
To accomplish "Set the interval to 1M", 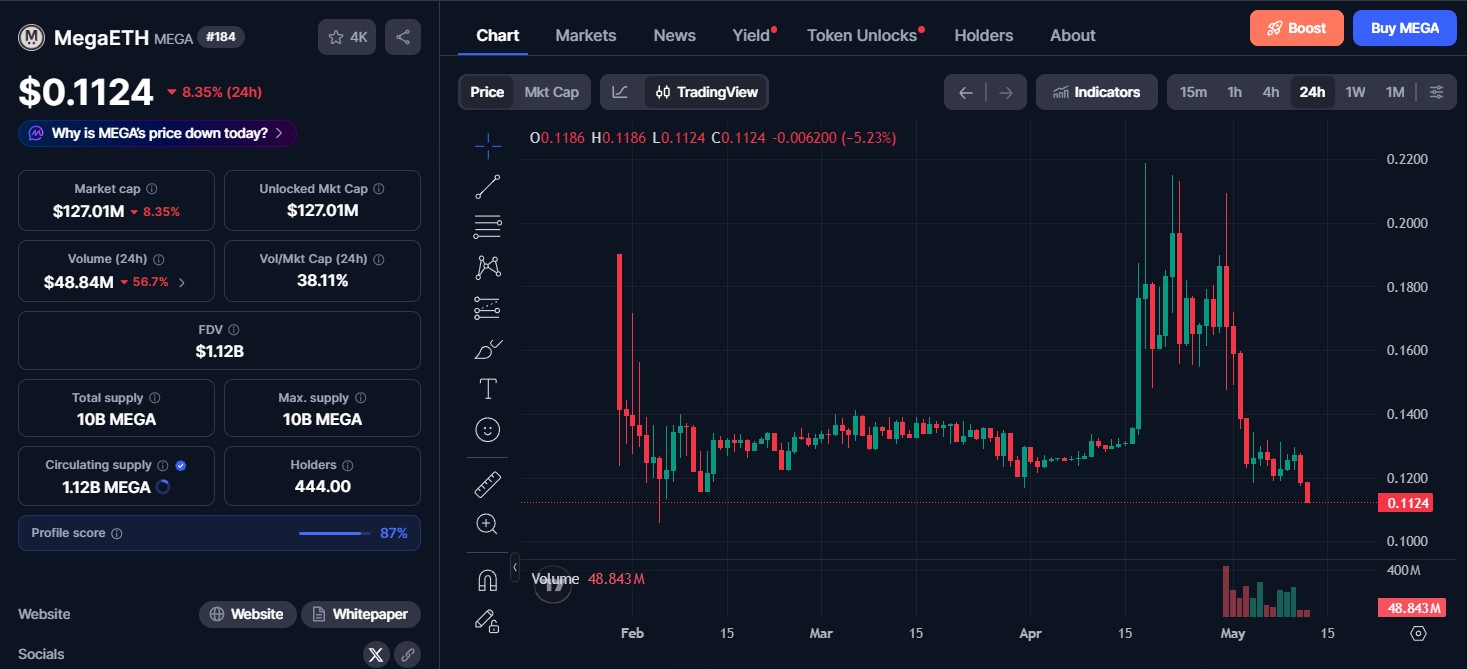I will point(1395,92).
